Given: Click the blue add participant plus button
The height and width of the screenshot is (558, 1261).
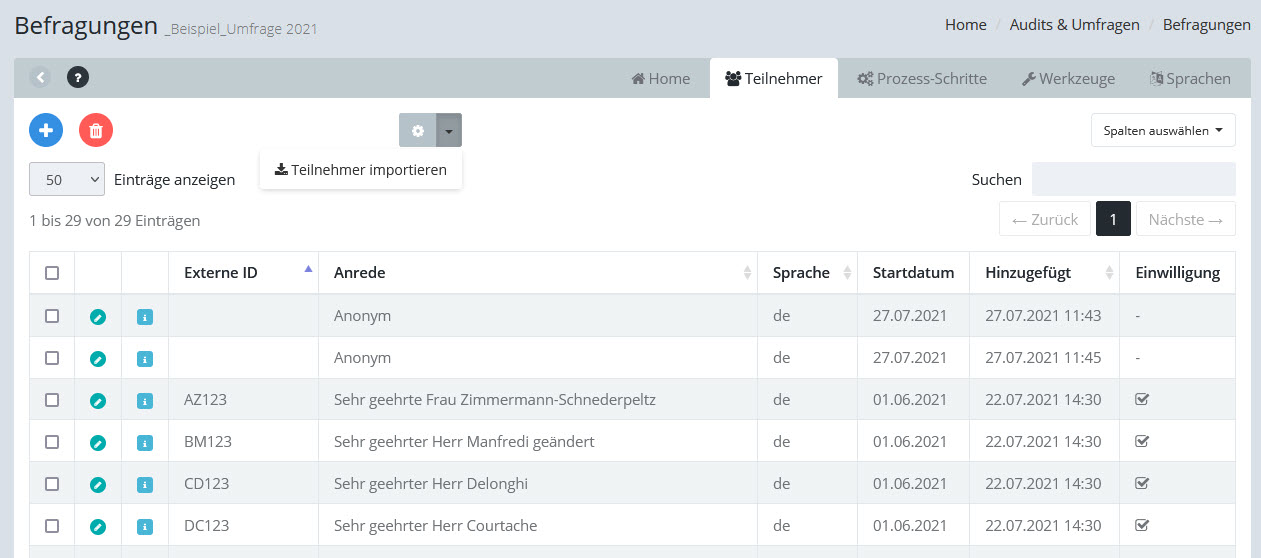Looking at the screenshot, I should [x=46, y=130].
